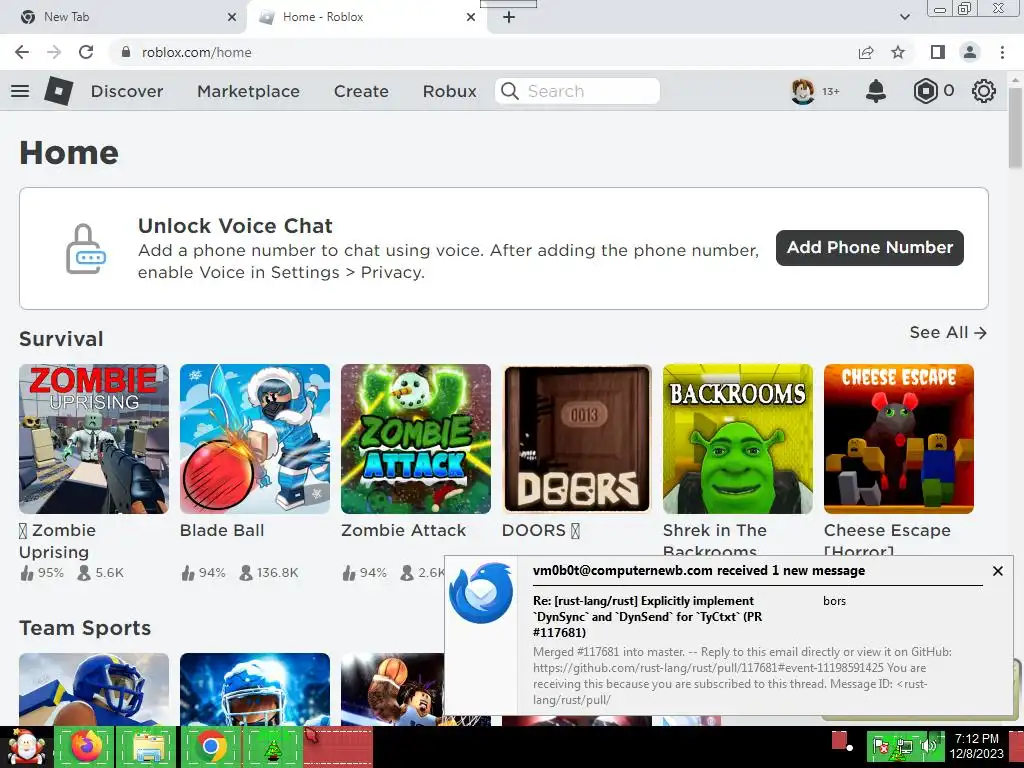Image resolution: width=1024 pixels, height=768 pixels.
Task: Open the taskbar volume icon
Action: click(x=929, y=746)
